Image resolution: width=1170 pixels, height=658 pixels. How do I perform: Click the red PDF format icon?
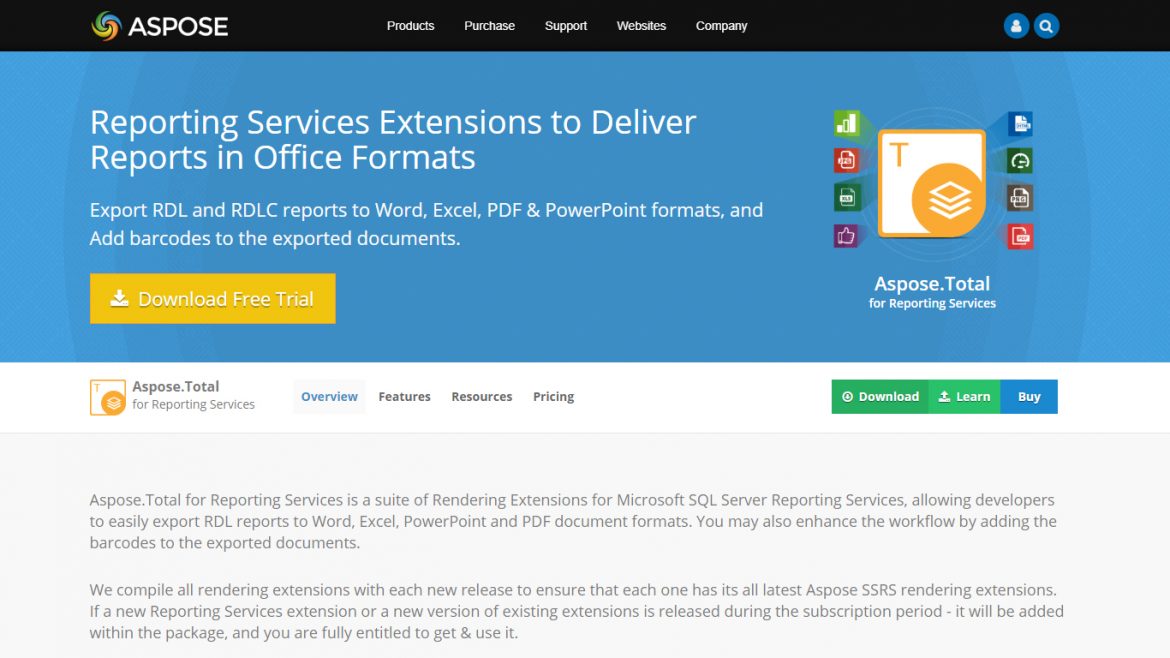point(1019,234)
